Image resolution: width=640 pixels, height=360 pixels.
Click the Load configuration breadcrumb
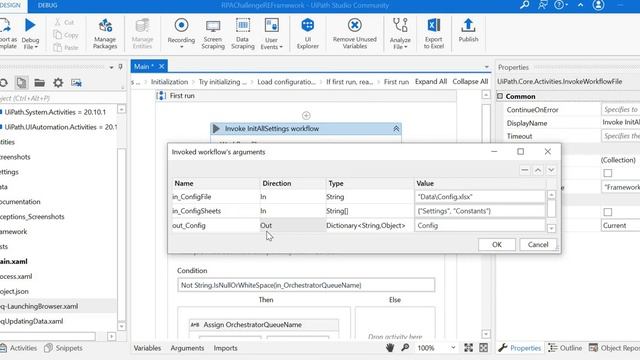coord(286,82)
